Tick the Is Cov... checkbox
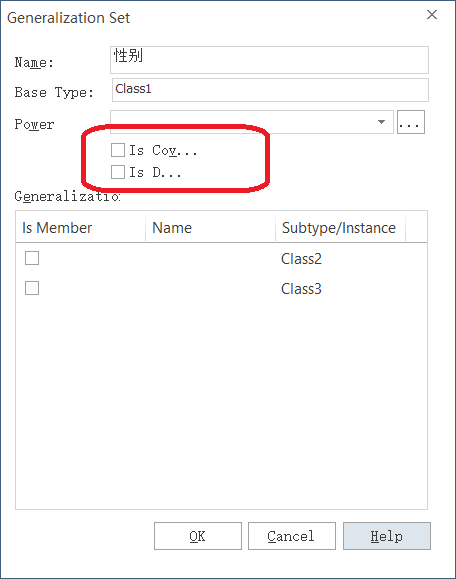Viewport: 456px width, 579px height. coord(118,150)
